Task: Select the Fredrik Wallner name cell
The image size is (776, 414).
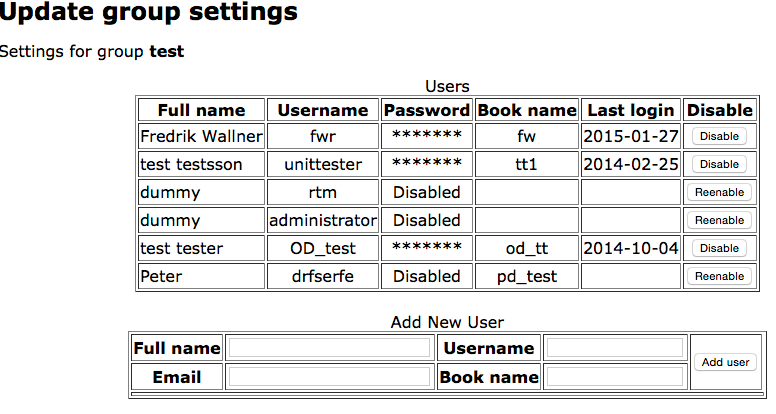Action: (x=201, y=136)
